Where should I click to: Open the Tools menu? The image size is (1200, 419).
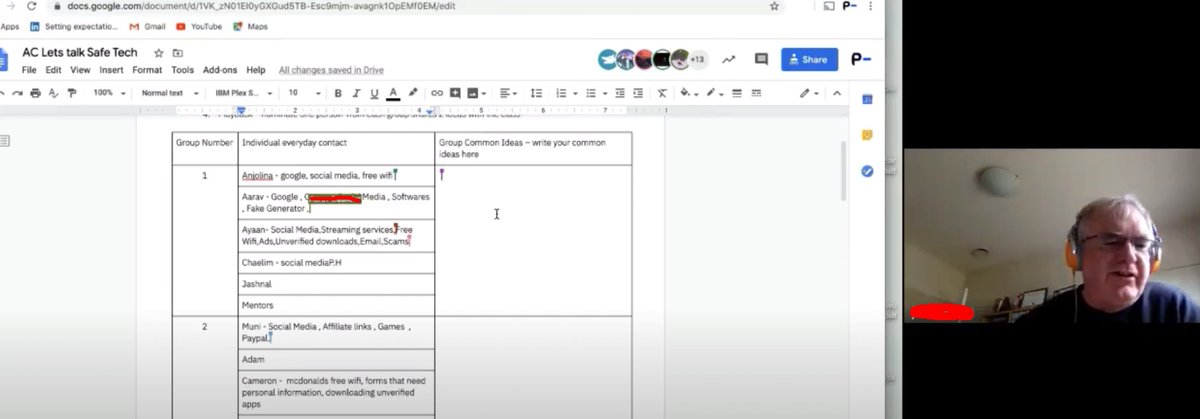[x=182, y=70]
